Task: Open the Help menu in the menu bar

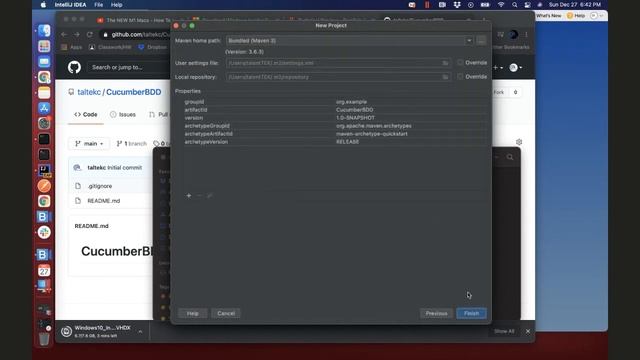Action: [x=116, y=5]
